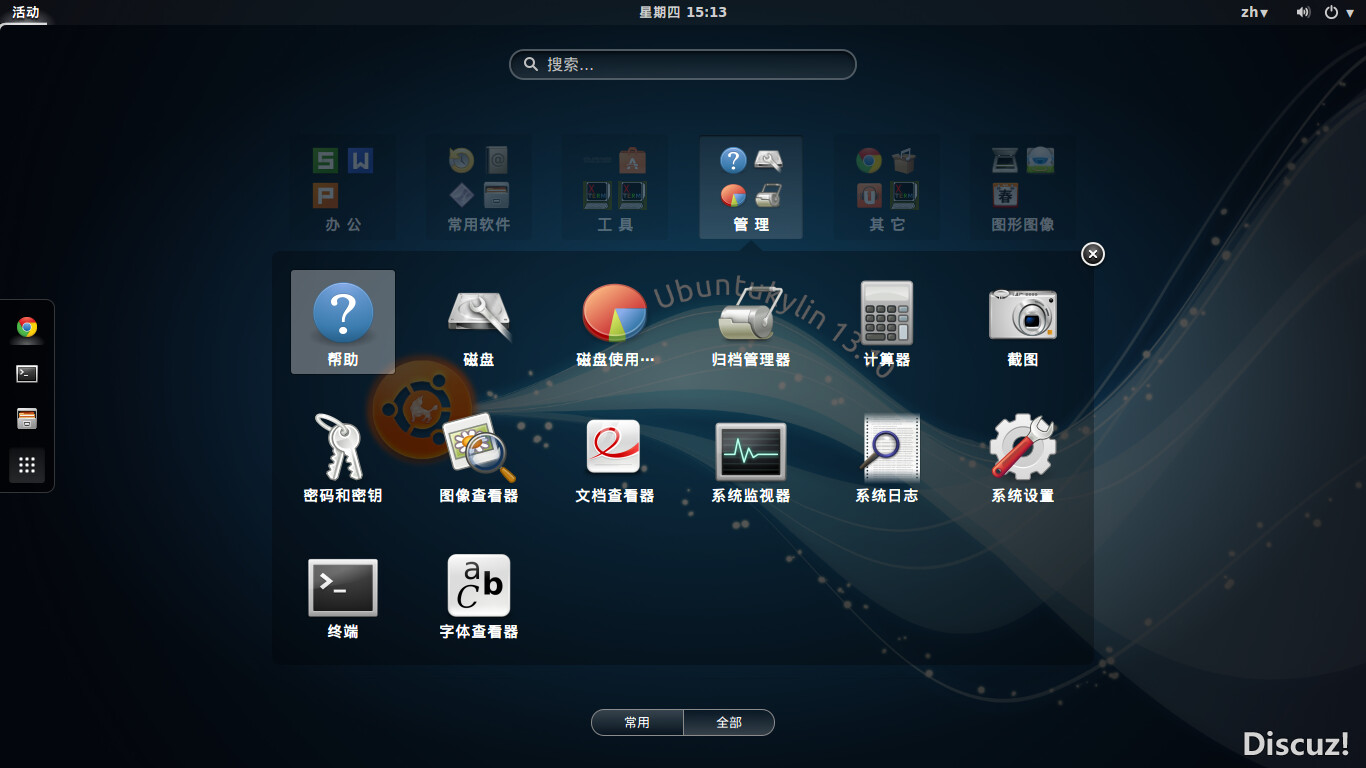Click the 活动 Activities menu button
The width and height of the screenshot is (1366, 768).
pyautogui.click(x=26, y=12)
